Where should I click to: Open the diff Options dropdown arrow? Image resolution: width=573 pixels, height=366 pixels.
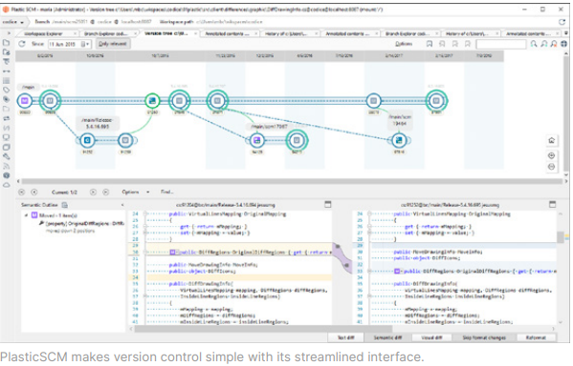coord(148,192)
